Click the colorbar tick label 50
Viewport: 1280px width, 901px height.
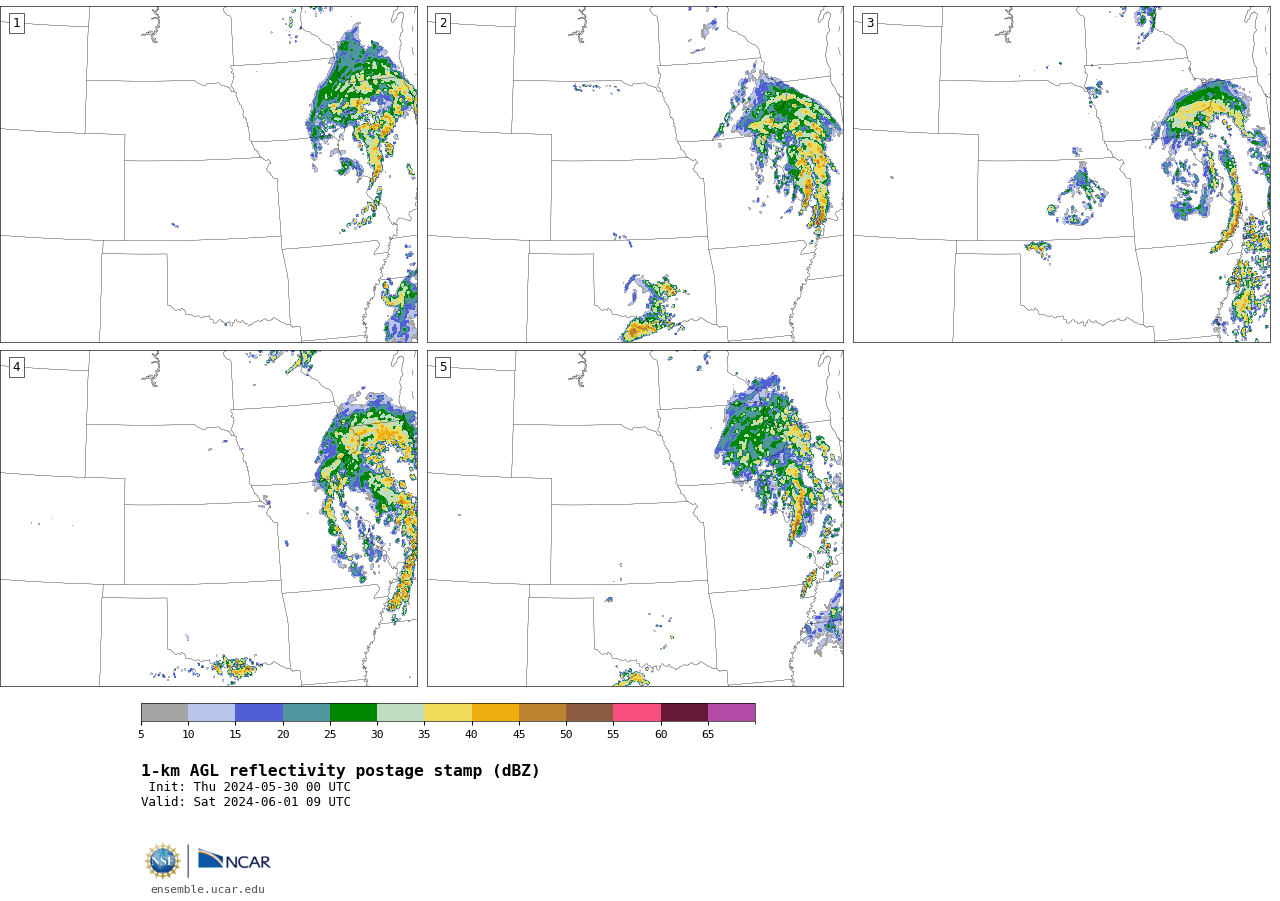coord(566,735)
